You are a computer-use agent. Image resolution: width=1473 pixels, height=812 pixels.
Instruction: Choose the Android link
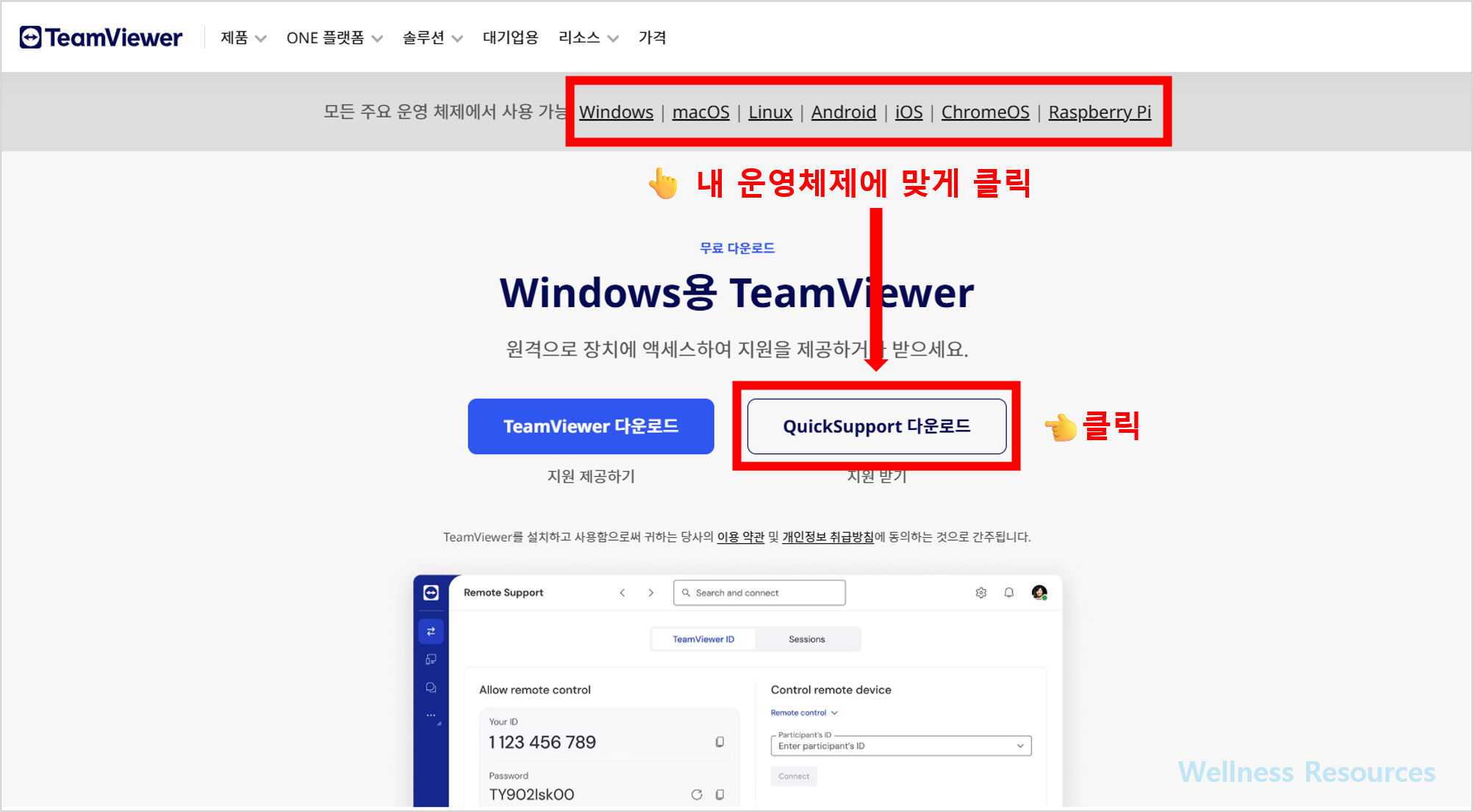(843, 112)
